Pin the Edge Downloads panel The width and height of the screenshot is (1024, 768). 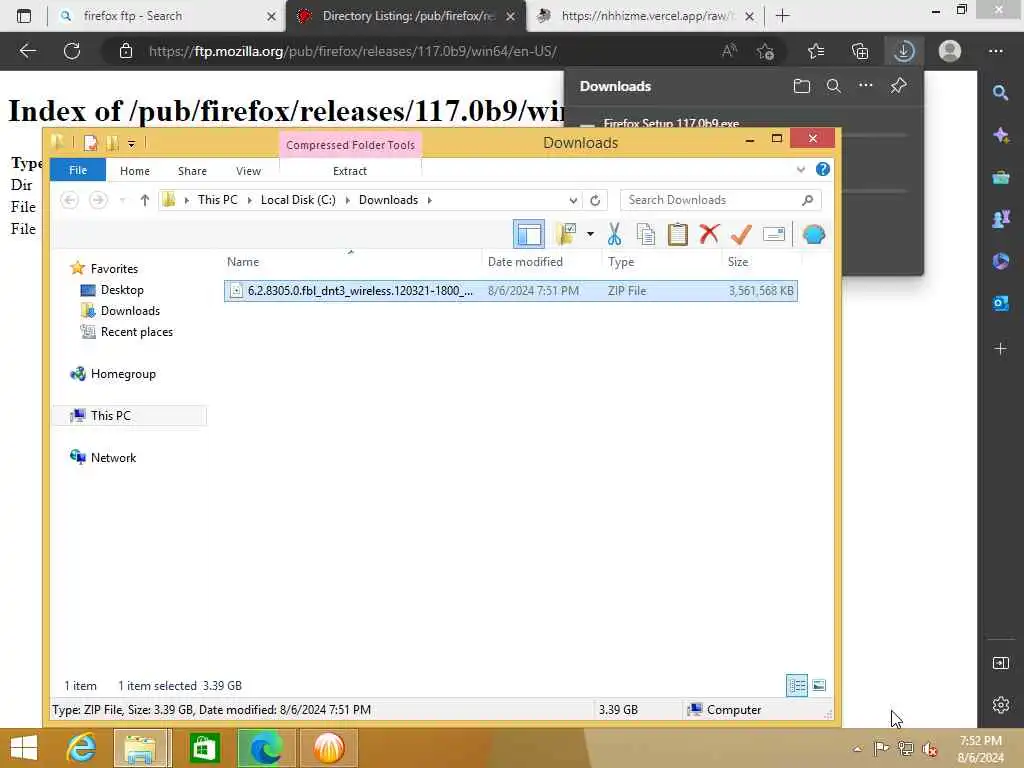click(x=898, y=86)
